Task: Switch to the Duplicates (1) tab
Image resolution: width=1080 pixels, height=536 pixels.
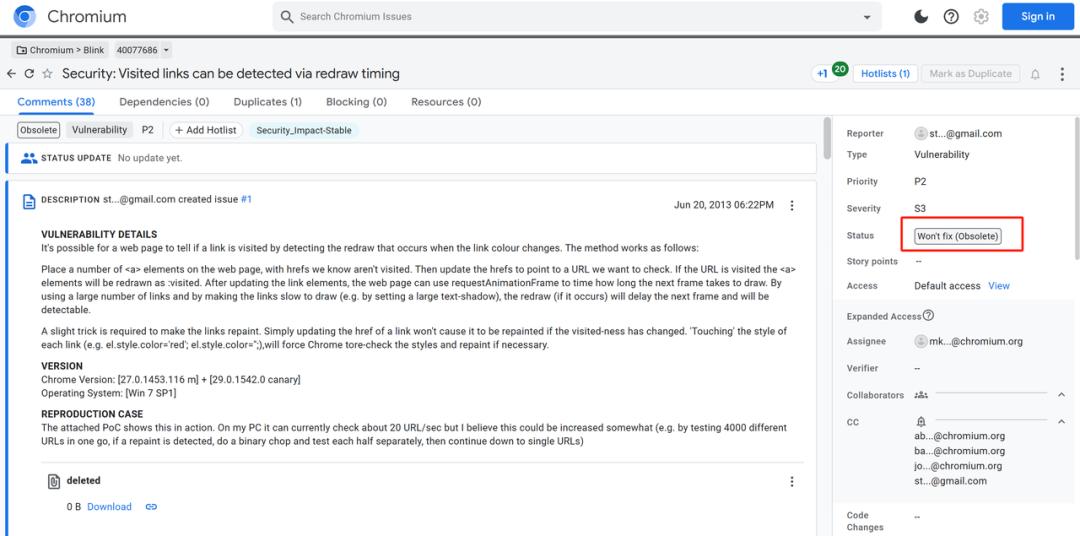Action: [267, 102]
